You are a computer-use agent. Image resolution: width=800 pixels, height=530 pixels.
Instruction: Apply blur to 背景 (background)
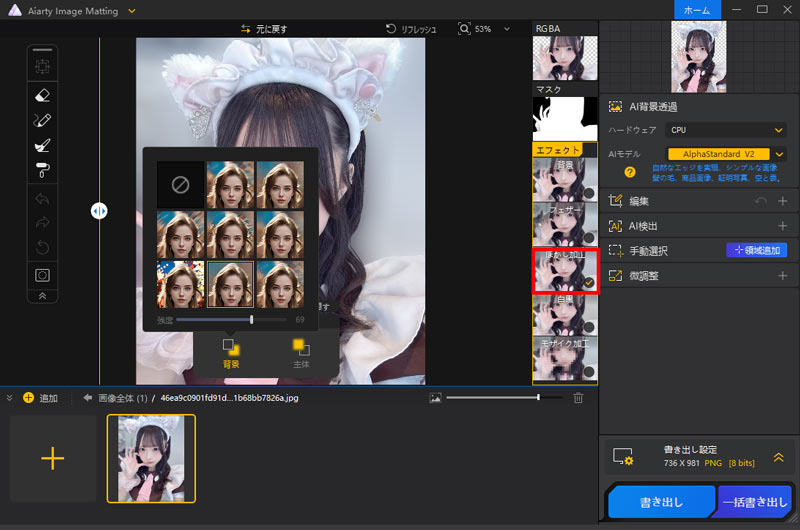point(231,352)
